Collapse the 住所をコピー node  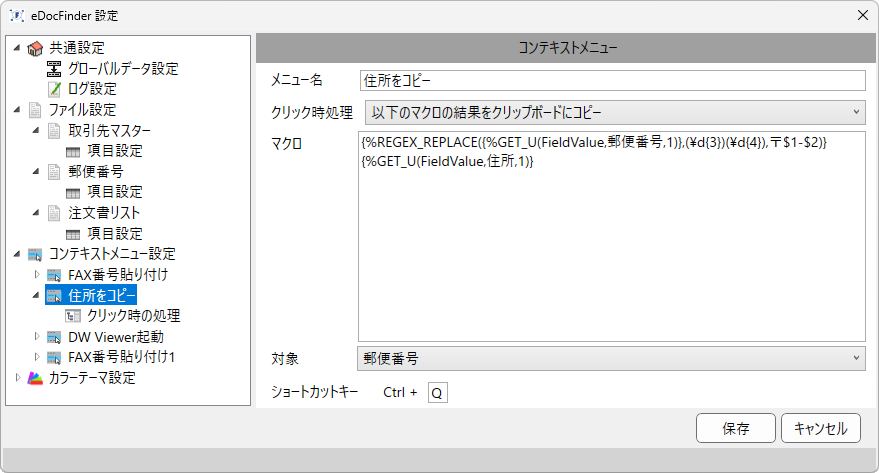point(36,295)
